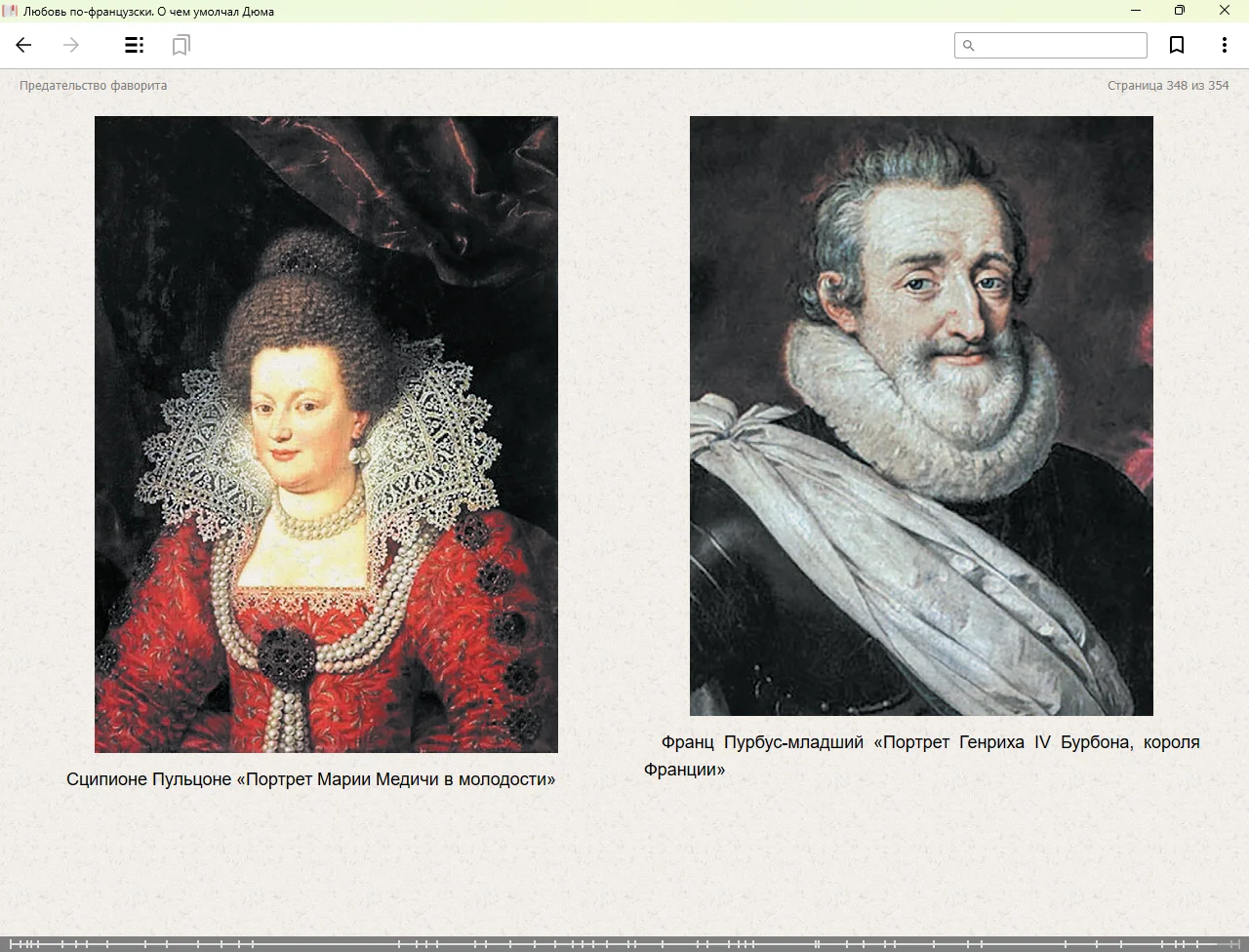Click the chapter title "Предательство фаворита"
The width and height of the screenshot is (1249, 952).
coord(93,86)
